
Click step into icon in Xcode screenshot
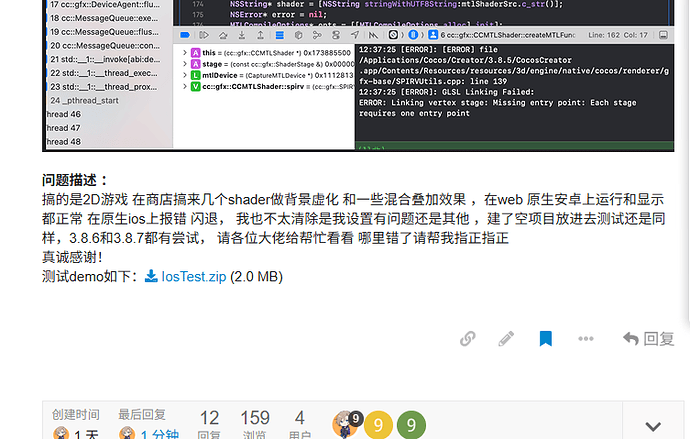242,35
